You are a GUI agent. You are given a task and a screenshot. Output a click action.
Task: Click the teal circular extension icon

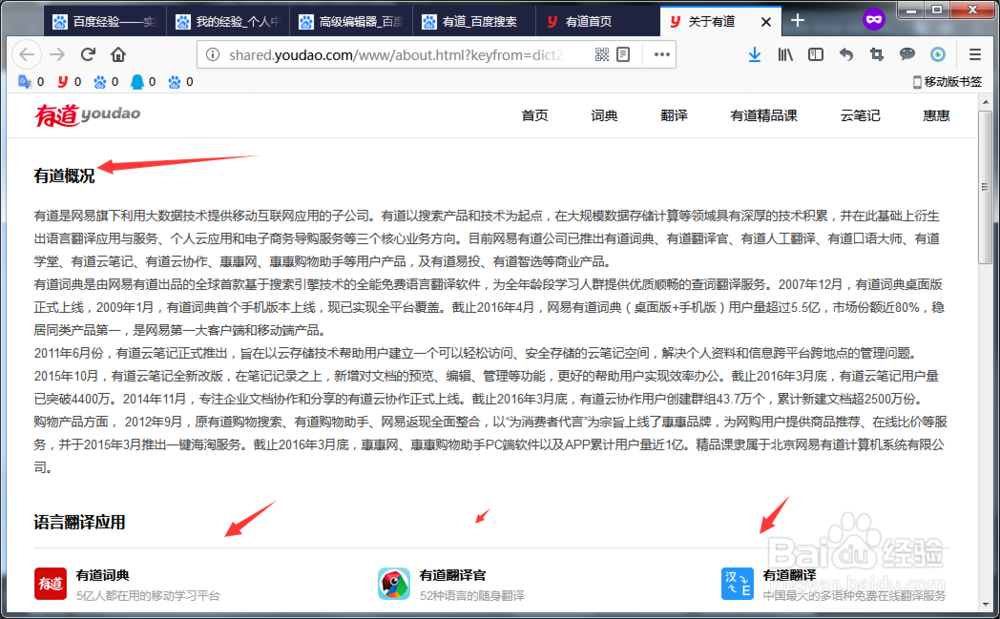pos(938,55)
